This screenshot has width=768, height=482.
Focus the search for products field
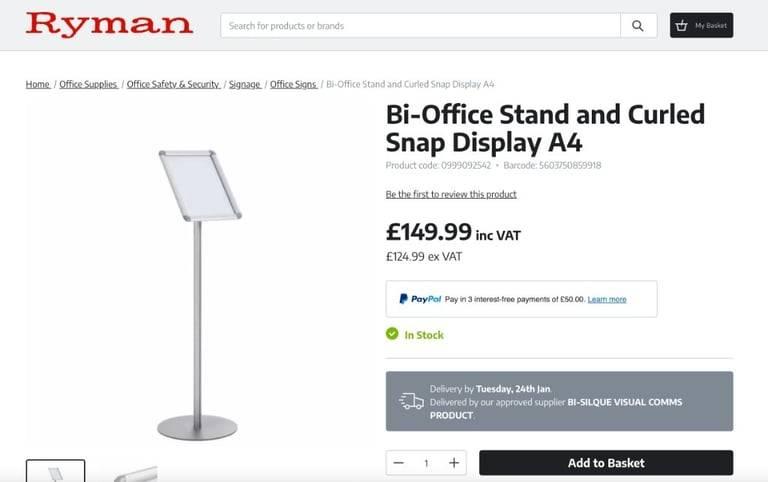tap(420, 26)
